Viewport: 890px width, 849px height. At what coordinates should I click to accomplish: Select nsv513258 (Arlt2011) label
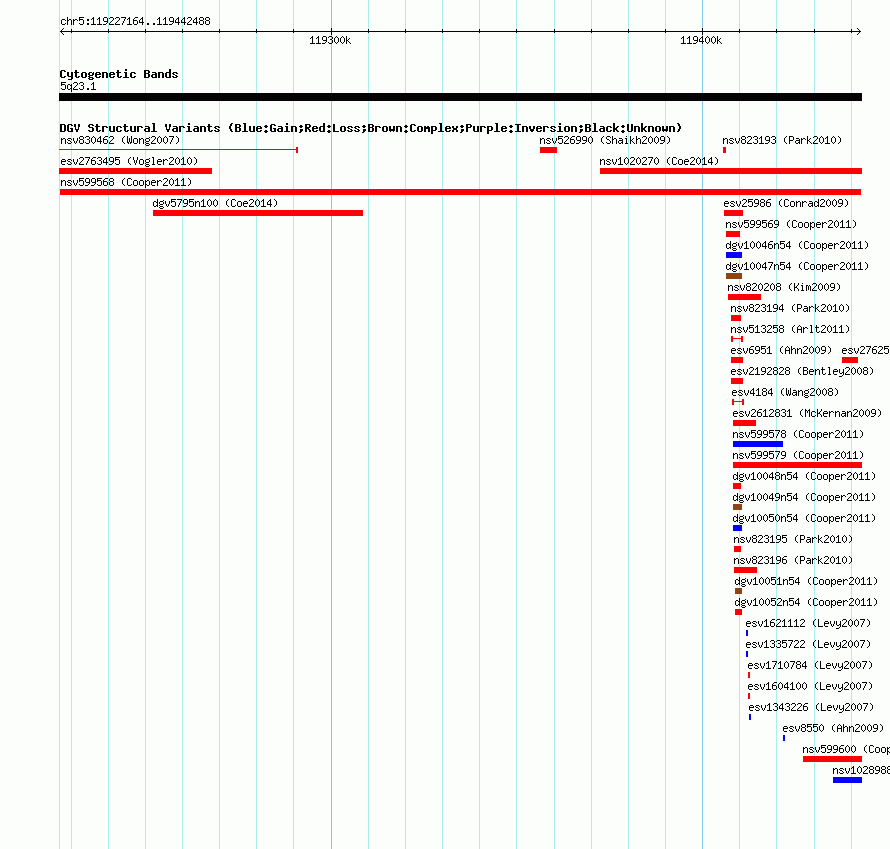pos(790,329)
